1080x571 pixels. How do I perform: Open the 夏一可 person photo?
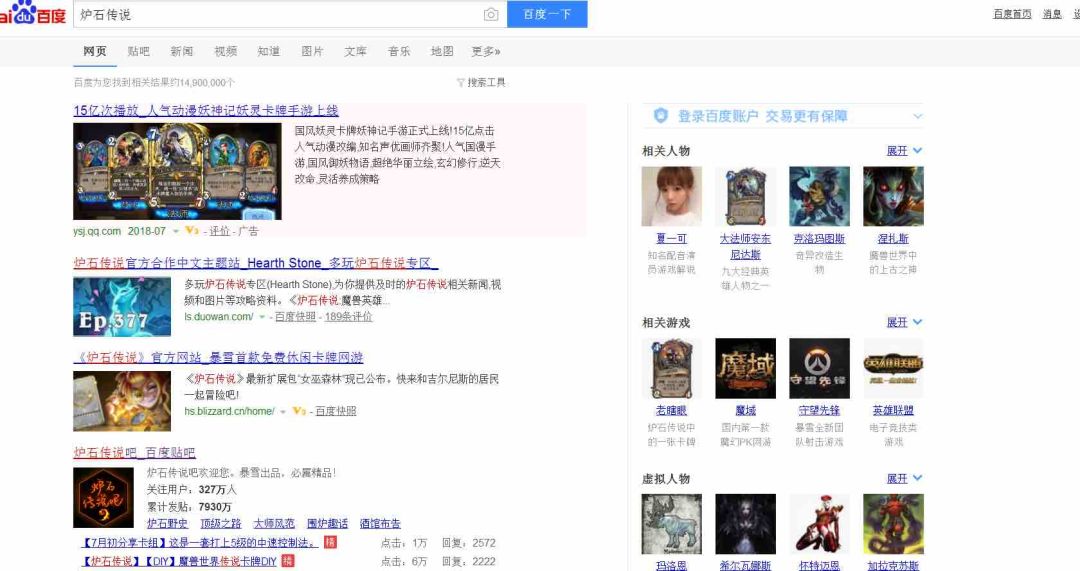click(672, 196)
